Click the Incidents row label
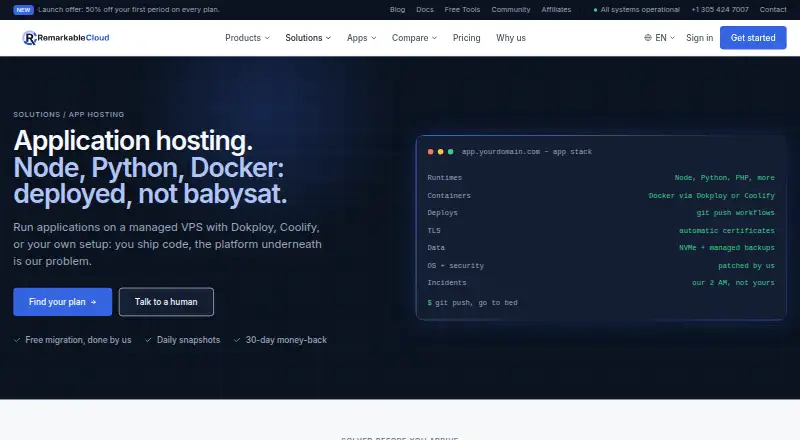 click(x=447, y=283)
